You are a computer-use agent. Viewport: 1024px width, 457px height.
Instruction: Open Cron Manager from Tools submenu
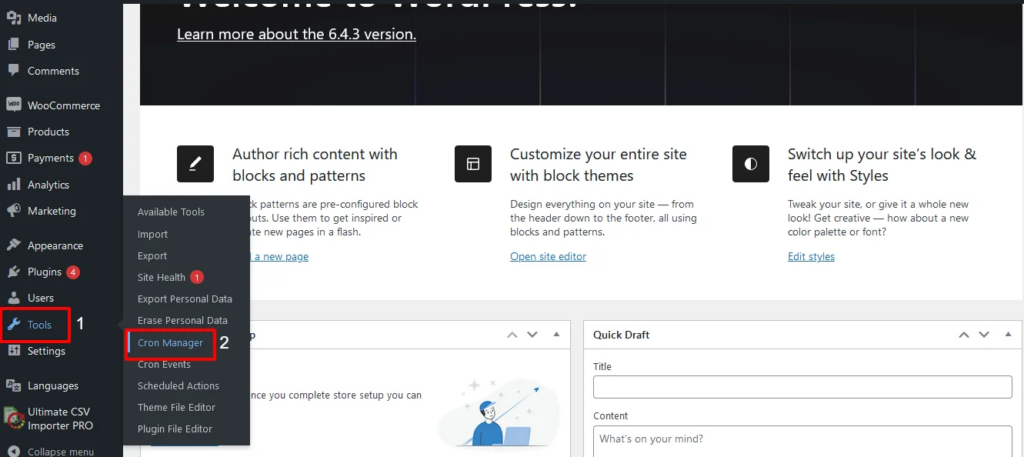click(x=170, y=343)
